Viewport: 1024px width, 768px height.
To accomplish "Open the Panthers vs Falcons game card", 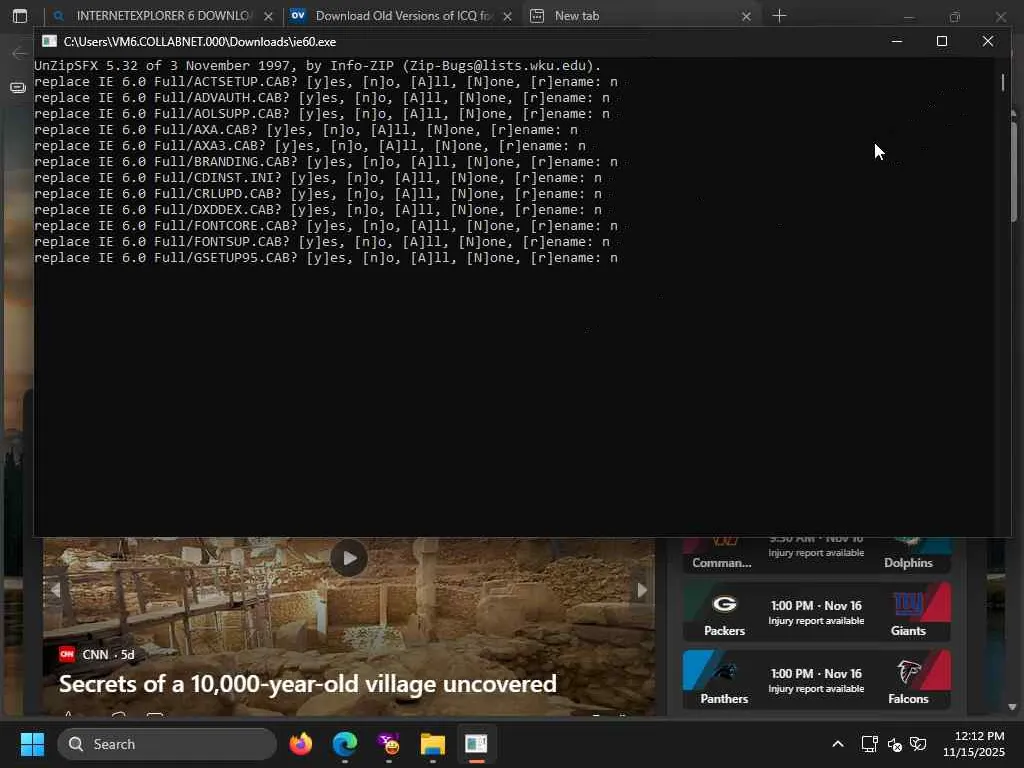I will click(816, 679).
